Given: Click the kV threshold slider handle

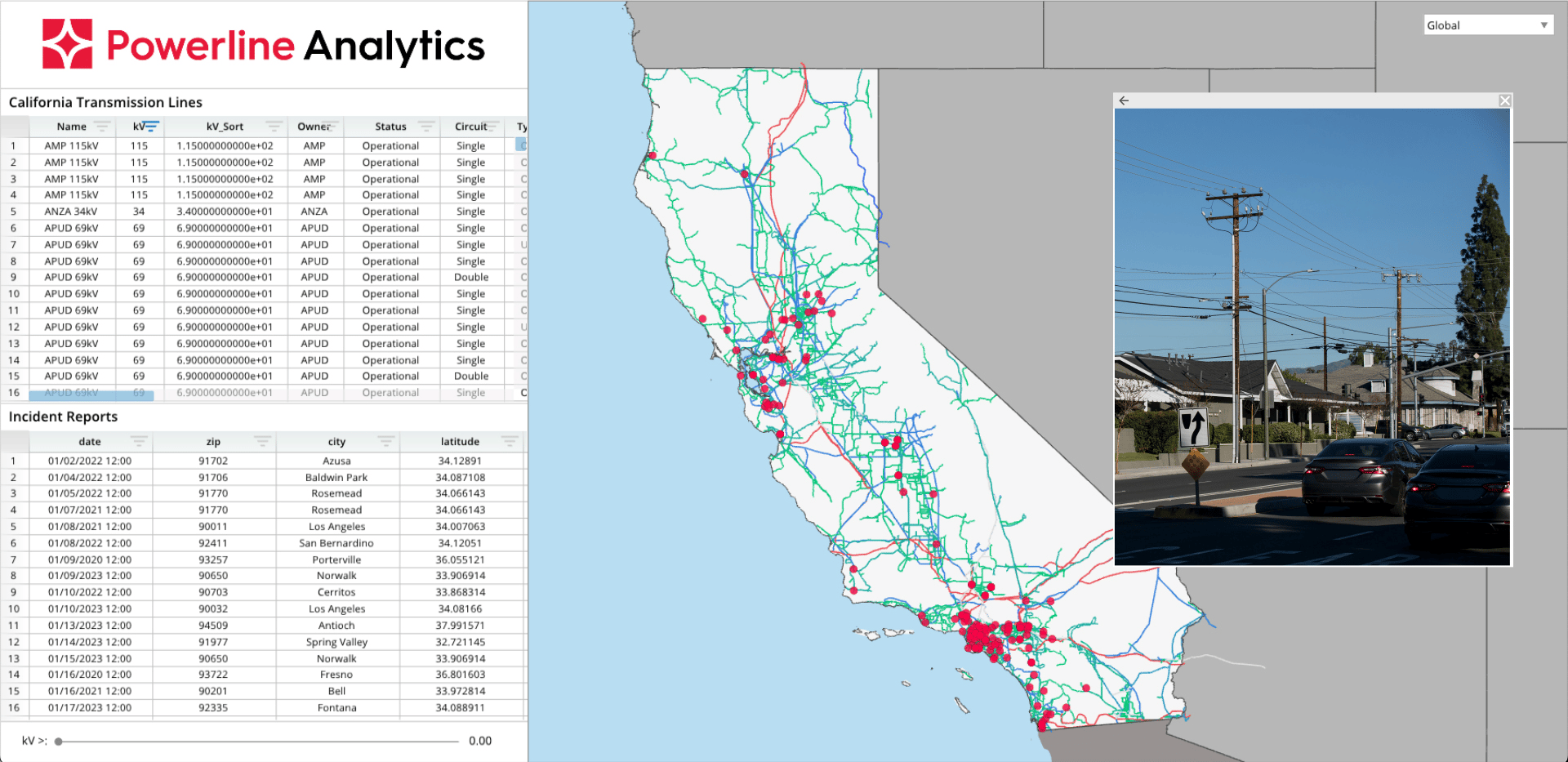Looking at the screenshot, I should pyautogui.click(x=59, y=742).
